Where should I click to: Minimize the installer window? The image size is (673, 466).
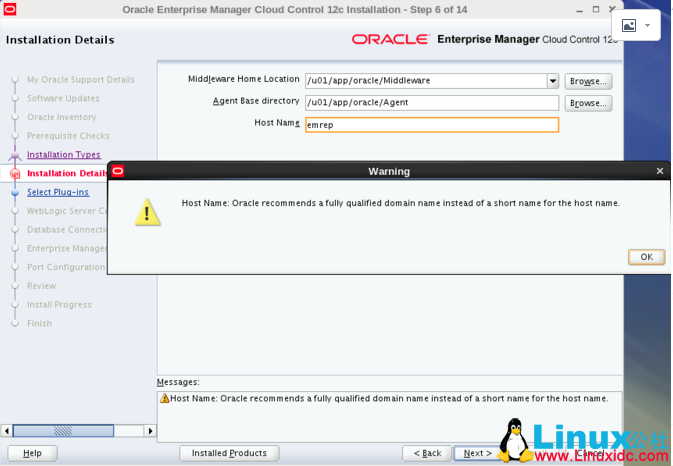(x=579, y=9)
